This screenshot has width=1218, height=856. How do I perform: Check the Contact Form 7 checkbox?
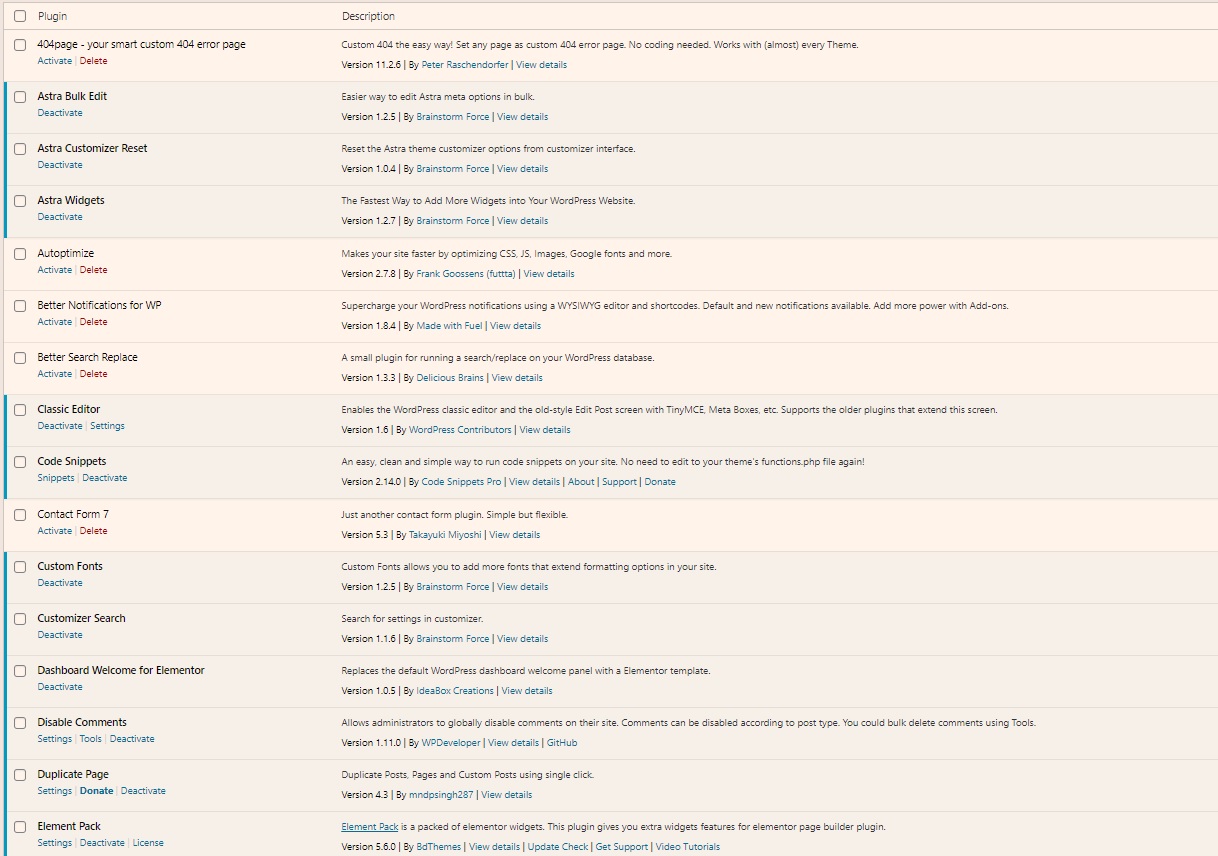pyautogui.click(x=20, y=515)
